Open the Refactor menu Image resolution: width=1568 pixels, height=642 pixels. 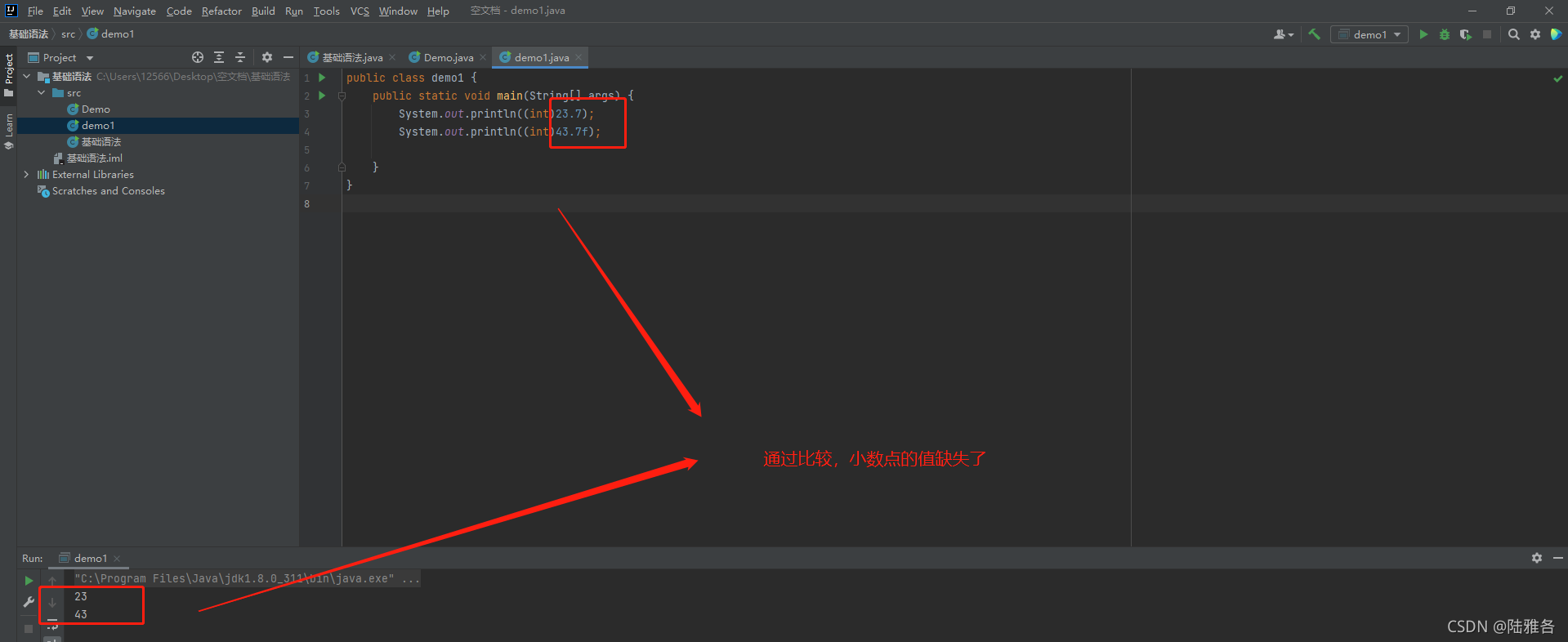click(221, 11)
